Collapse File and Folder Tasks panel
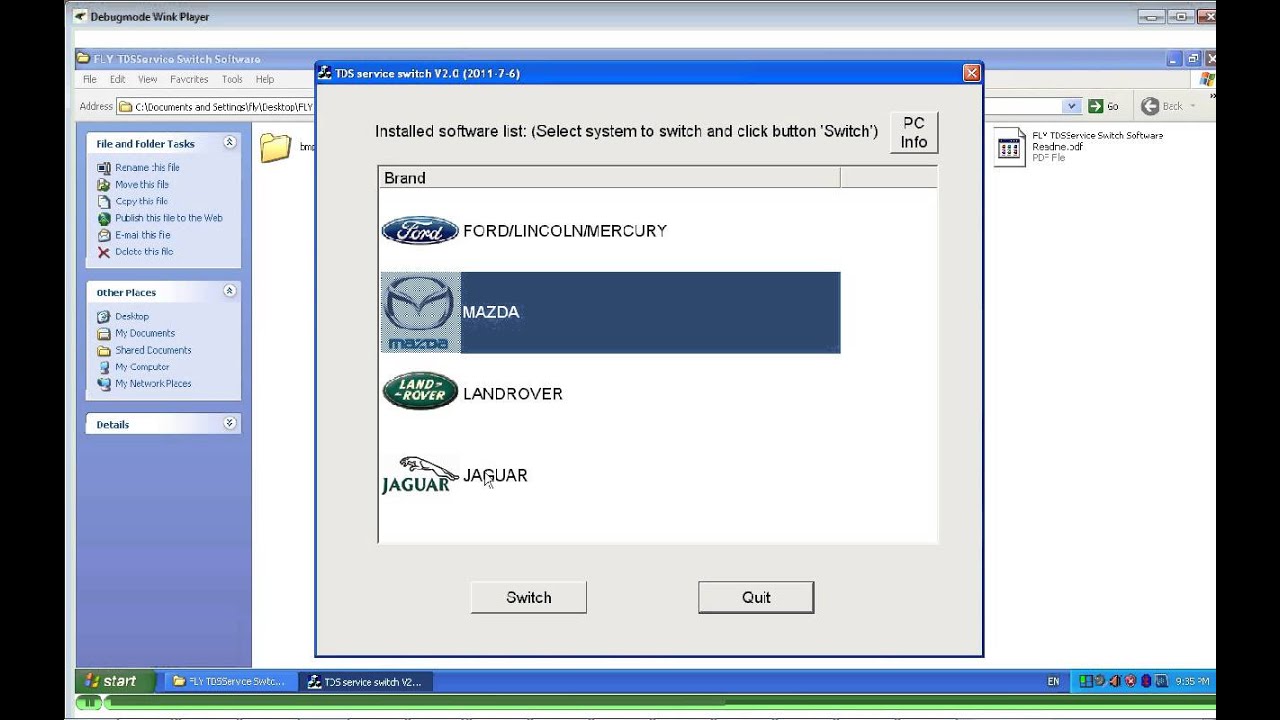 229,143
